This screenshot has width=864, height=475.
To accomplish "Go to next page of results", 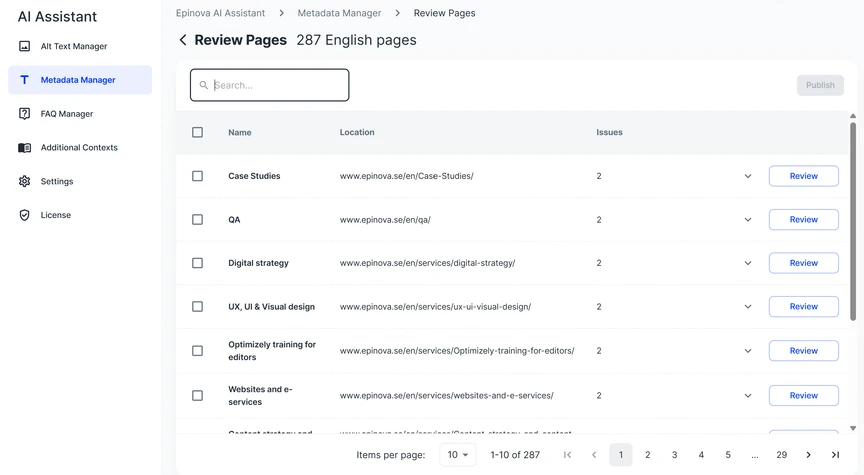I will pyautogui.click(x=808, y=455).
